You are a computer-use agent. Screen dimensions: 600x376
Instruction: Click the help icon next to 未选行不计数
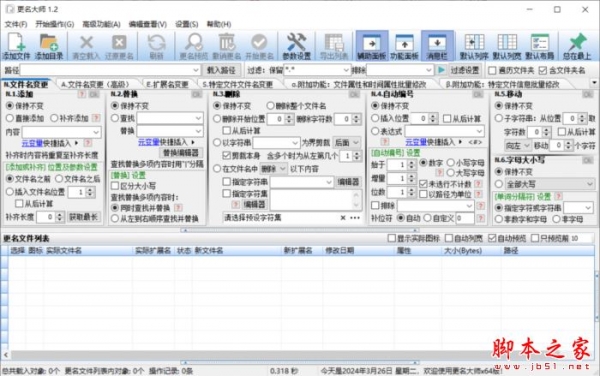click(478, 184)
